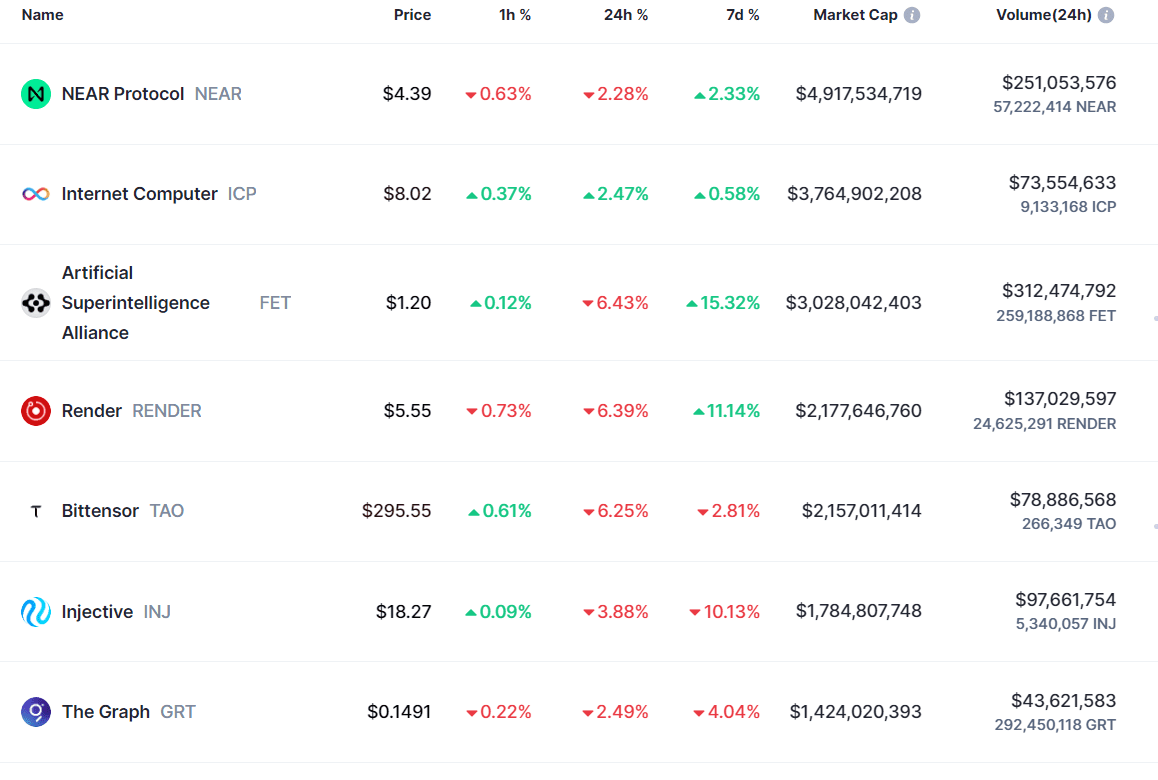The width and height of the screenshot is (1158, 780).
Task: Open the Bittensor coin page link
Action: click(100, 511)
